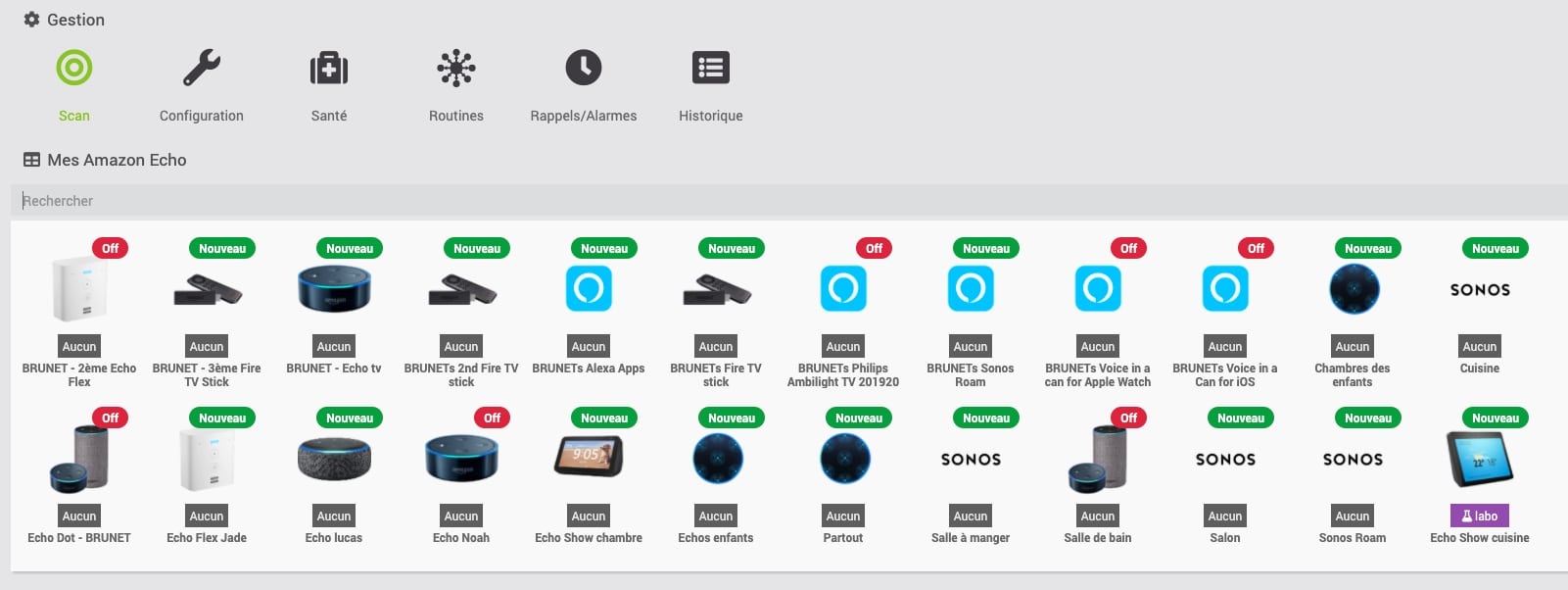Click Aucun tag under BRUNET - Echo tv
The height and width of the screenshot is (590, 1568).
click(x=334, y=346)
